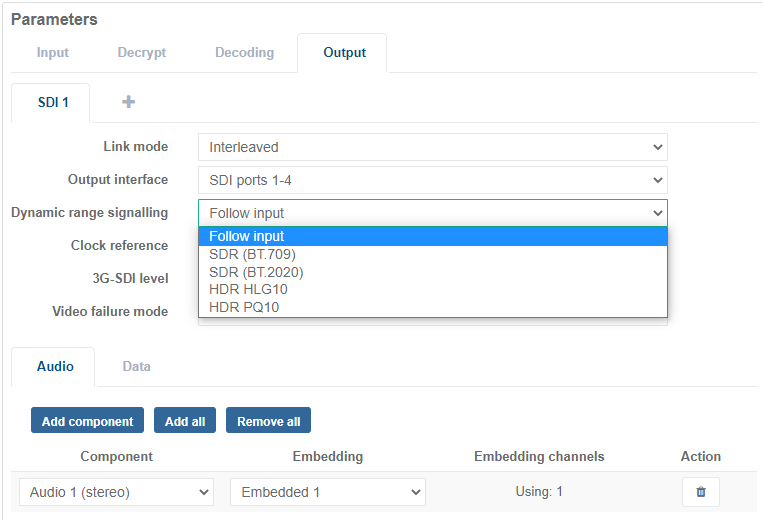Select HDR PQ10 signalling option

[x=244, y=307]
